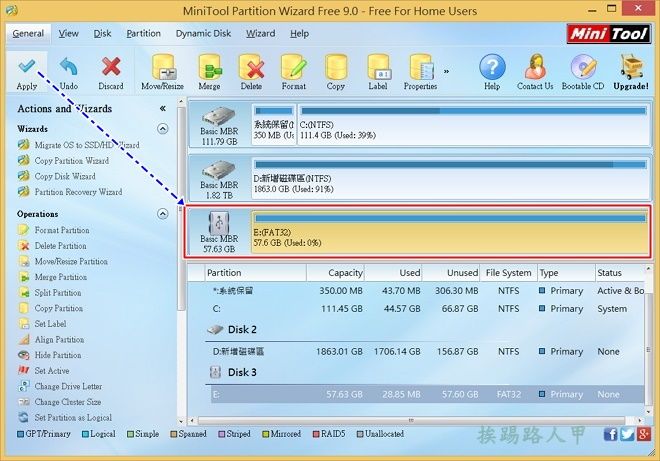Open the Google Plus link icon
The width and height of the screenshot is (660, 461).
[644, 434]
